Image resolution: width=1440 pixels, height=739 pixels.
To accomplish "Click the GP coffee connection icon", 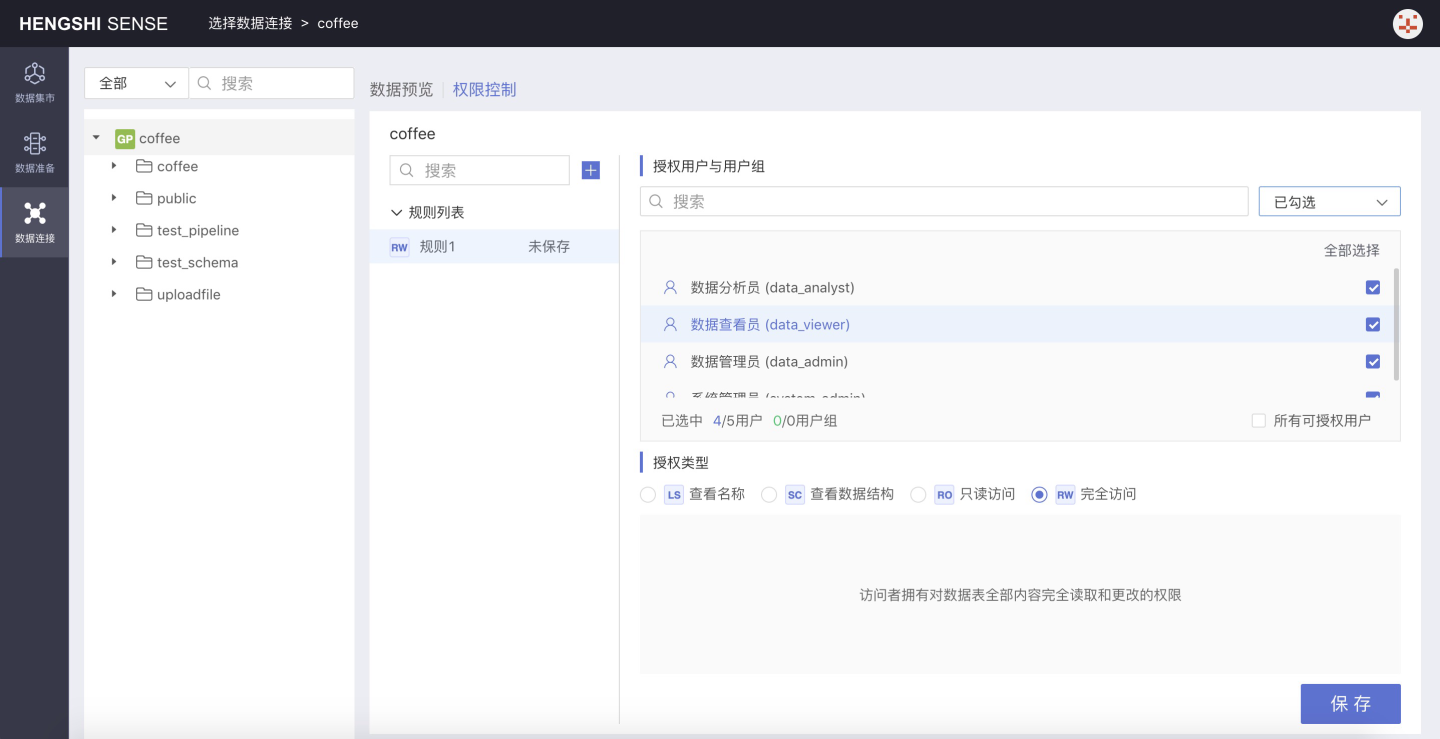I will click(125, 139).
